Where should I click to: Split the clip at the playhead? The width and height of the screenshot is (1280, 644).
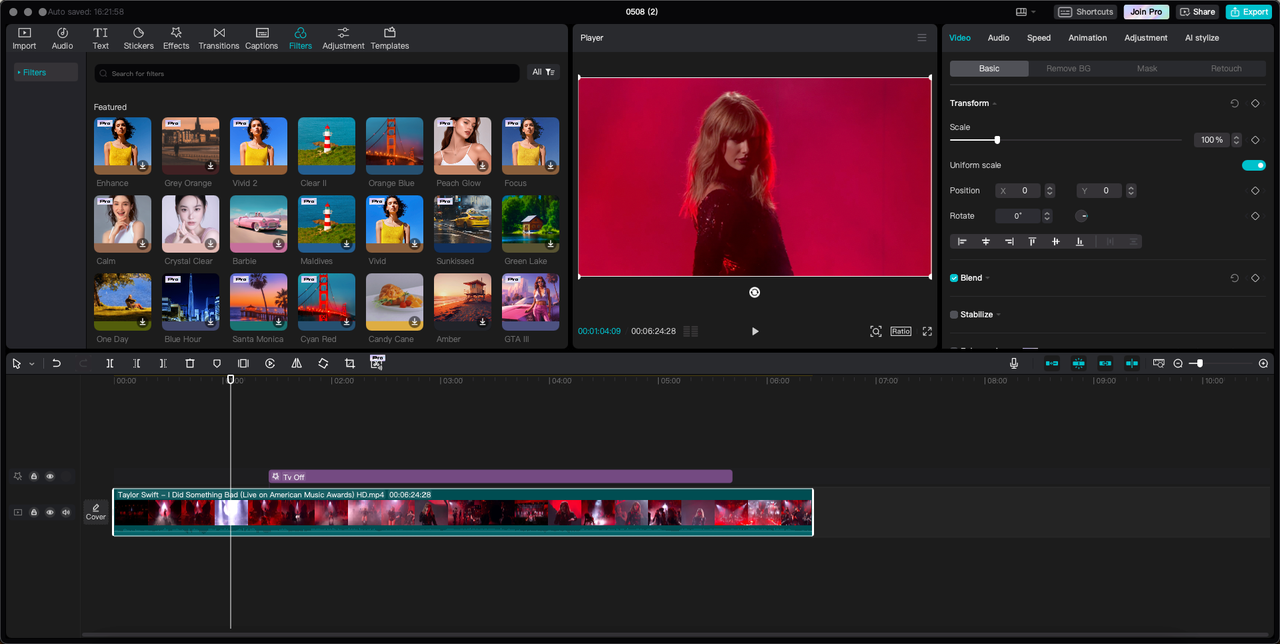coord(110,364)
